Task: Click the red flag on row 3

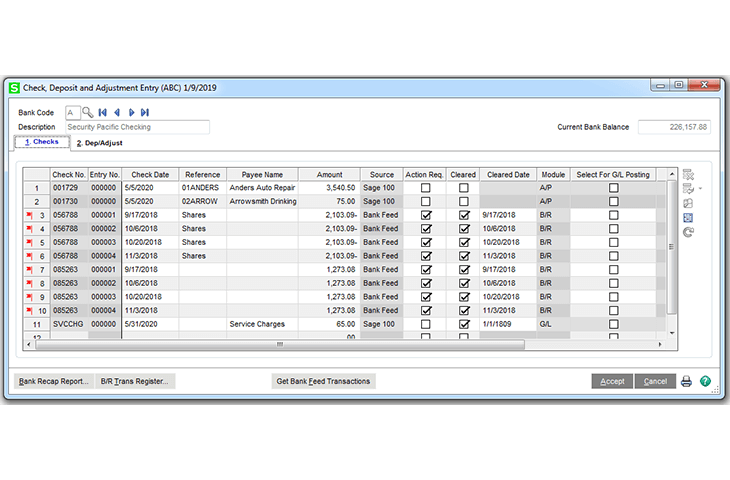Action: point(29,215)
